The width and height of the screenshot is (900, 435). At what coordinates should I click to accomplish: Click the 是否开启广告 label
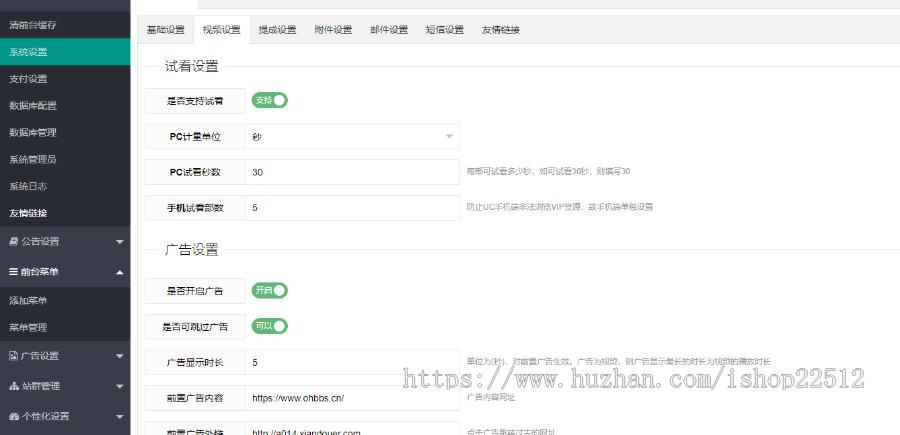195,291
